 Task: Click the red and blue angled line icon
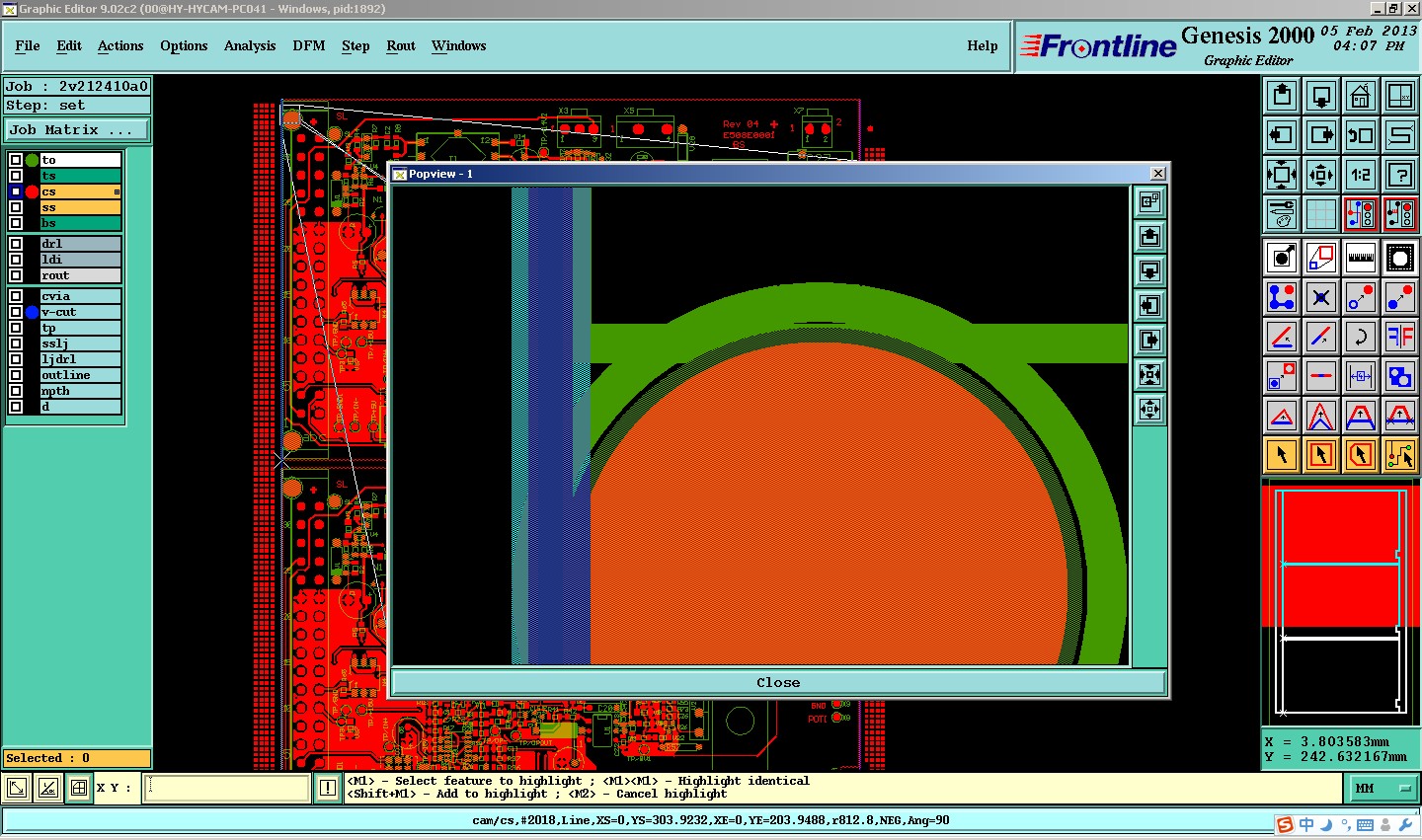tap(1282, 337)
